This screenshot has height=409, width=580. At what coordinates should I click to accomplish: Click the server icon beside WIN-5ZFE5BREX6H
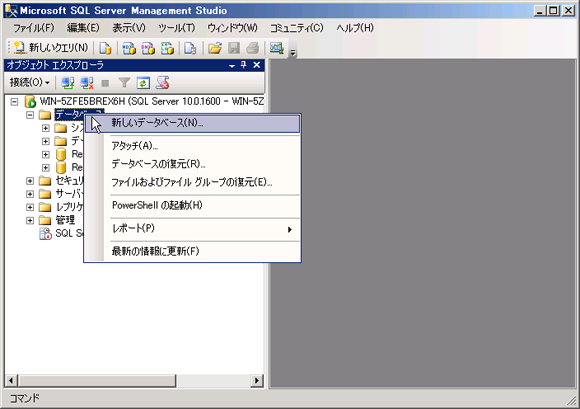pyautogui.click(x=30, y=101)
